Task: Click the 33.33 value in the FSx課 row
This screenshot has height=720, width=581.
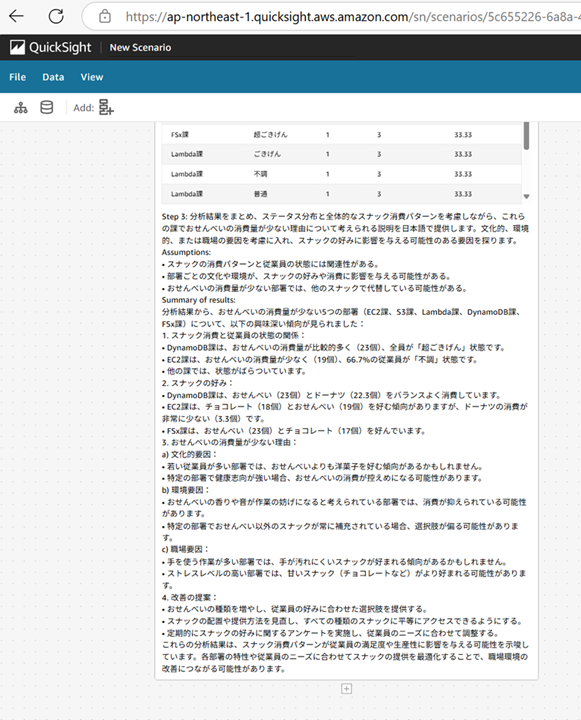Action: [463, 135]
